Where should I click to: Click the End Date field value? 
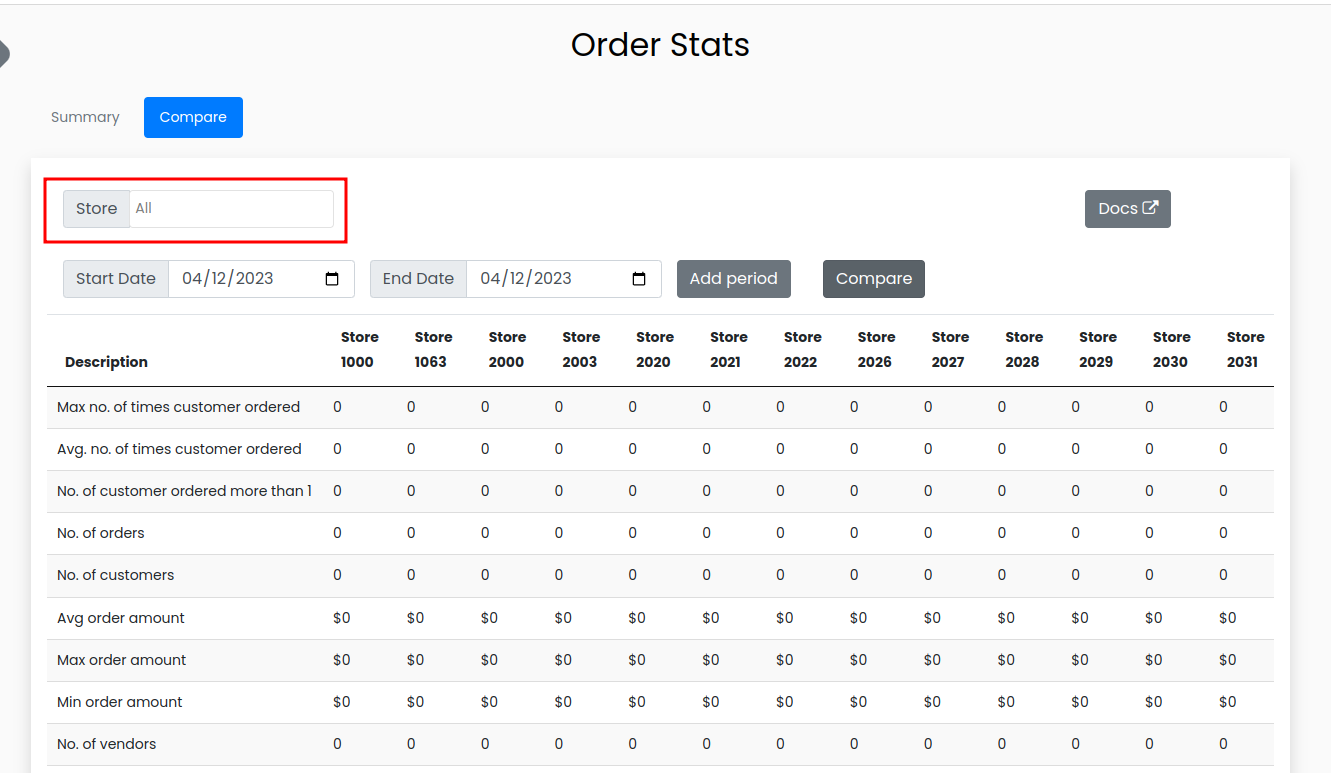click(526, 279)
